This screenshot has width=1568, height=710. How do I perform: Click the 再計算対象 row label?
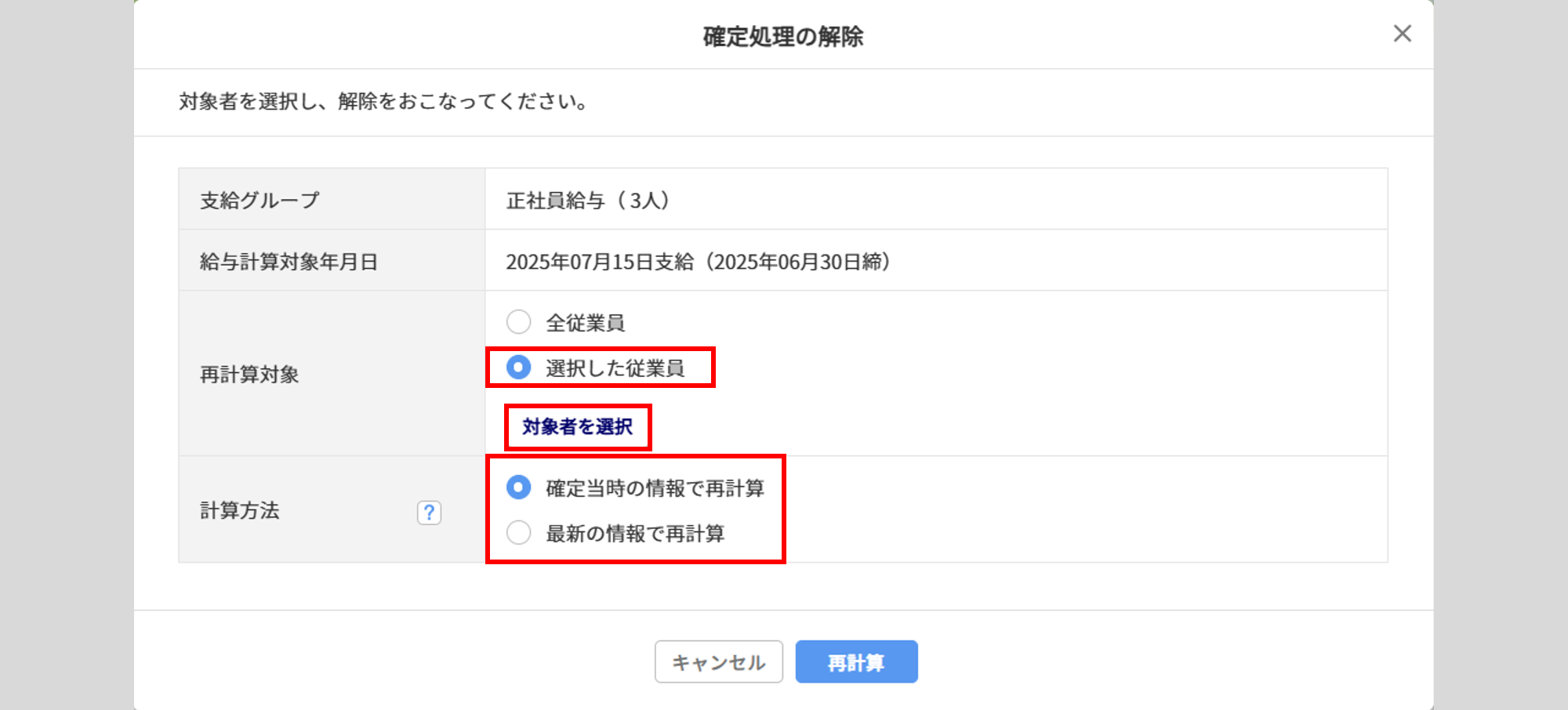[x=249, y=375]
